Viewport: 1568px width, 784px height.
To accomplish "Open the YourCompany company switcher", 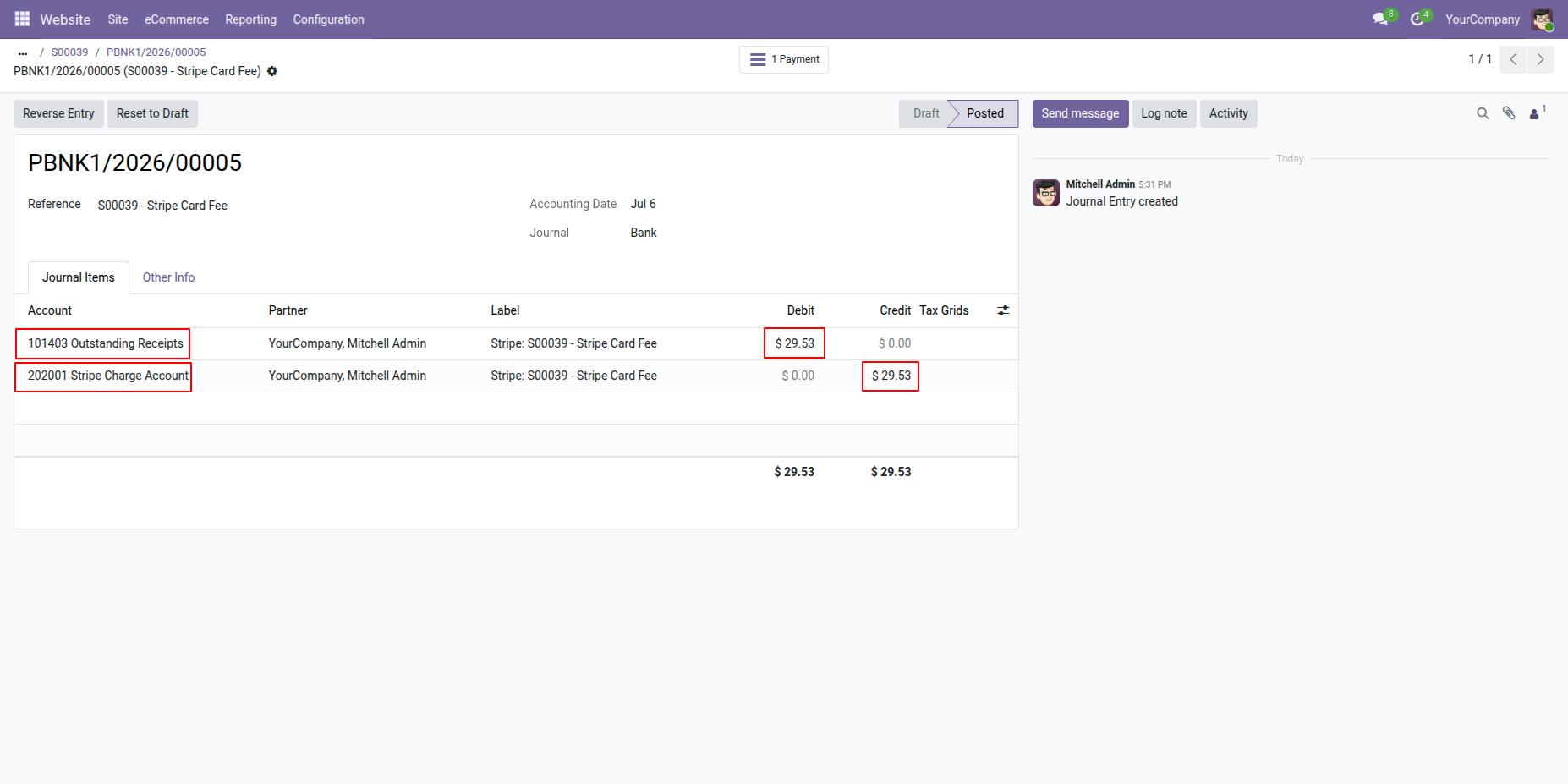I will (x=1483, y=19).
